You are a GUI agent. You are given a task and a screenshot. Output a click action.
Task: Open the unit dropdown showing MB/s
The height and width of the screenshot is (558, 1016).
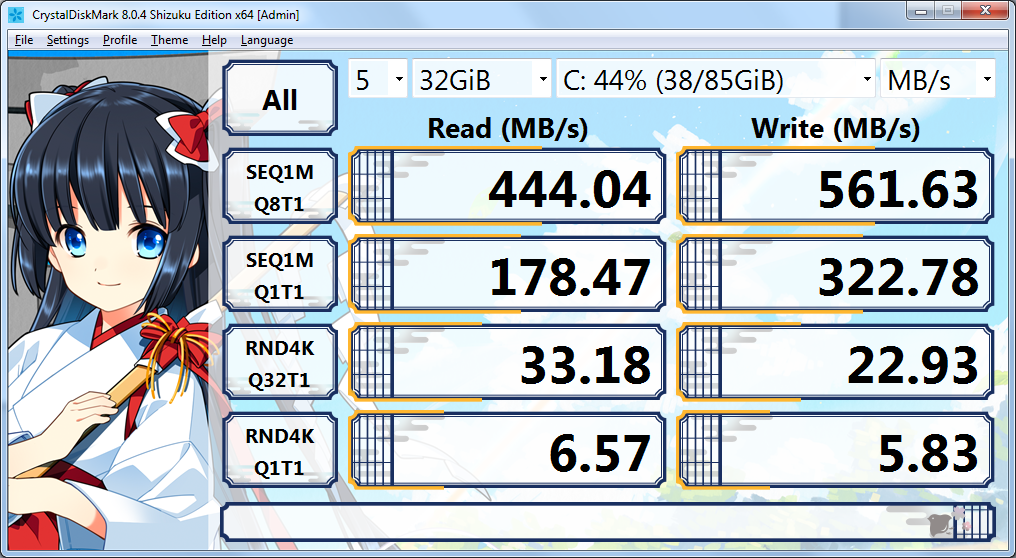[938, 79]
